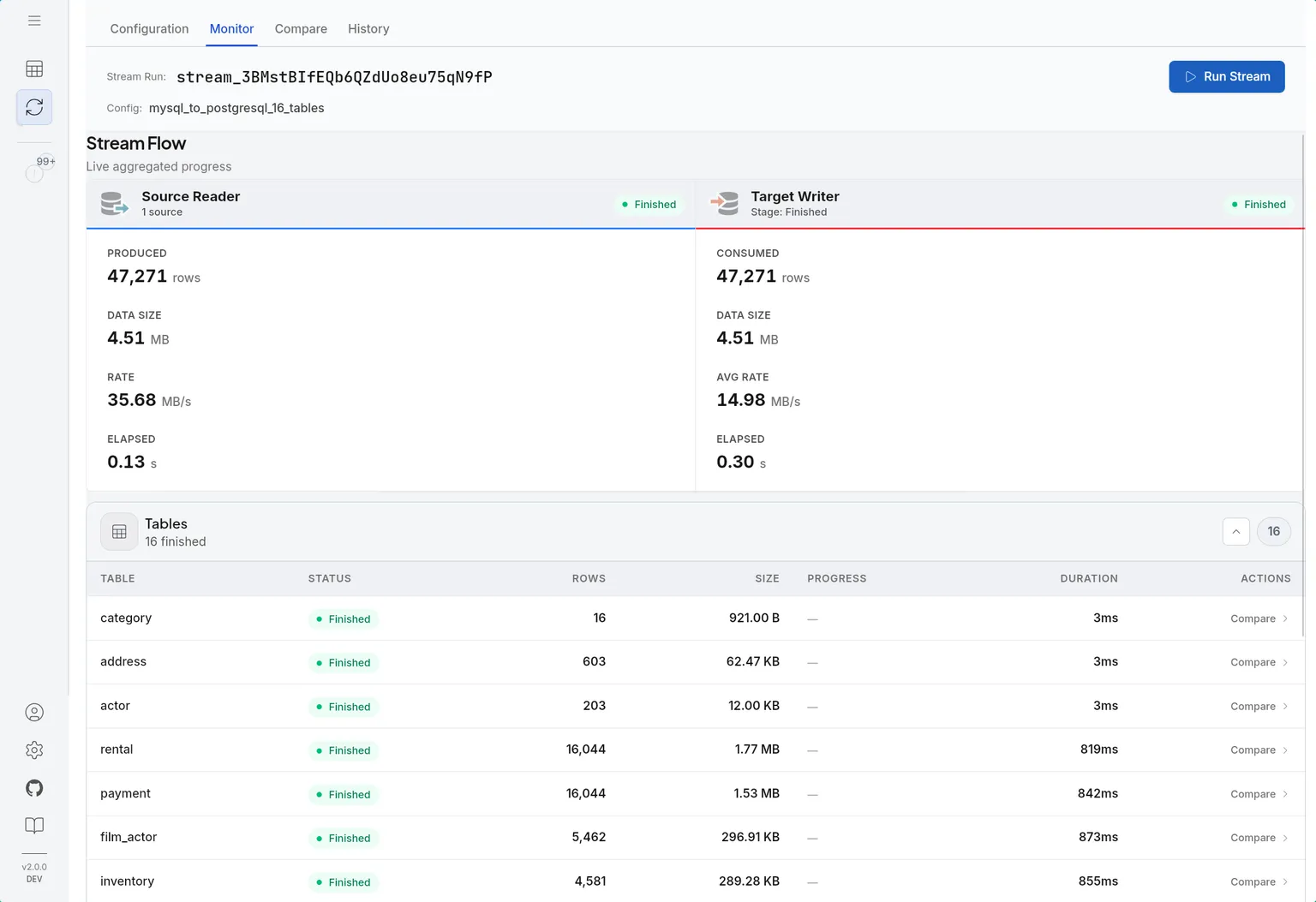
Task: Click the film_actor table name
Action: (x=129, y=838)
